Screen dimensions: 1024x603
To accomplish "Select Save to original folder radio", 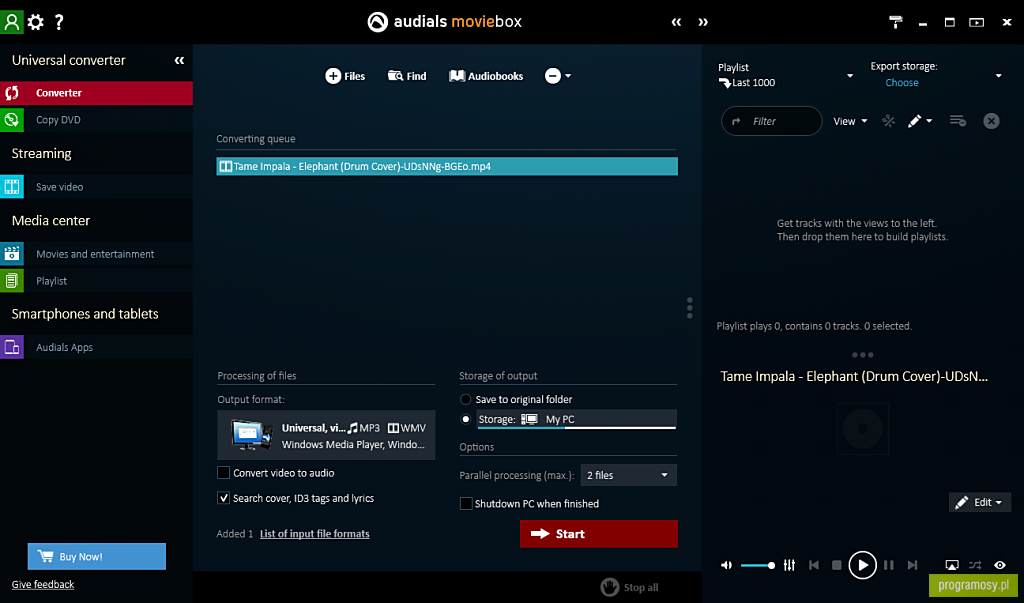I will (x=466, y=399).
